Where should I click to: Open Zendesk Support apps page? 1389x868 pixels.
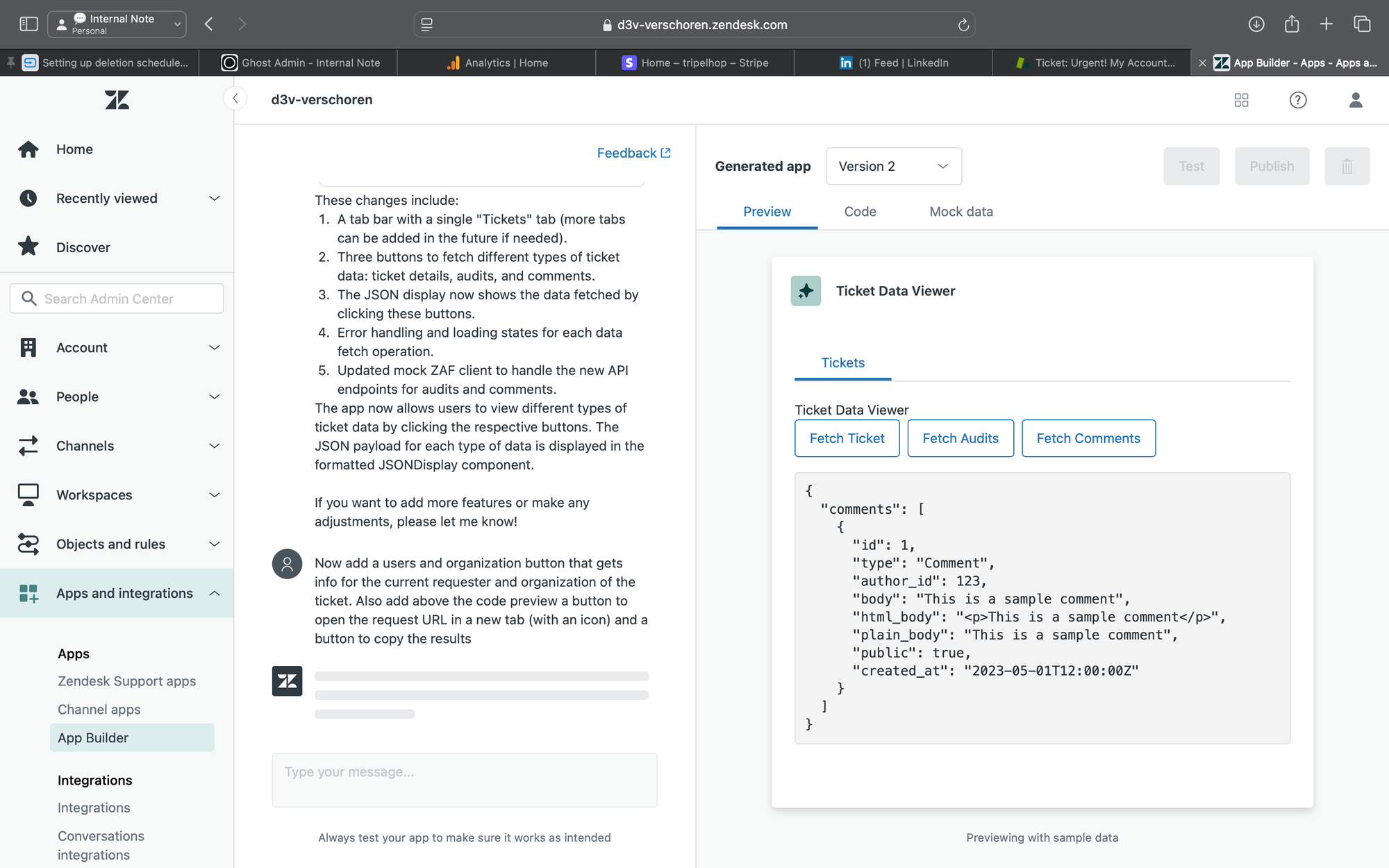click(127, 681)
